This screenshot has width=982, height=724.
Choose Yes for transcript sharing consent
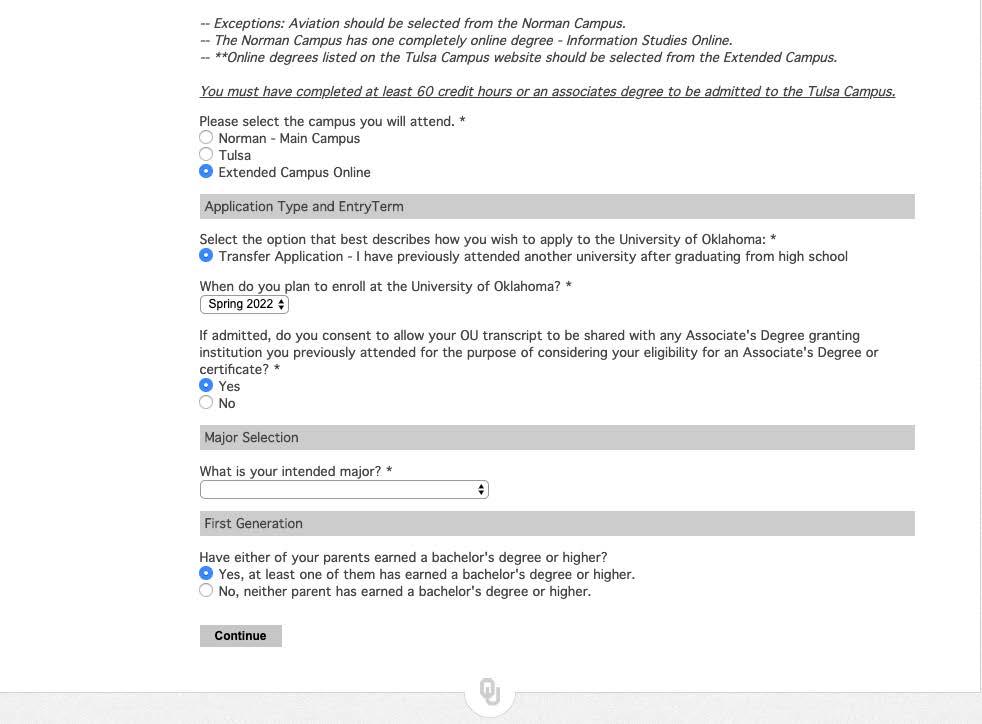tap(206, 385)
